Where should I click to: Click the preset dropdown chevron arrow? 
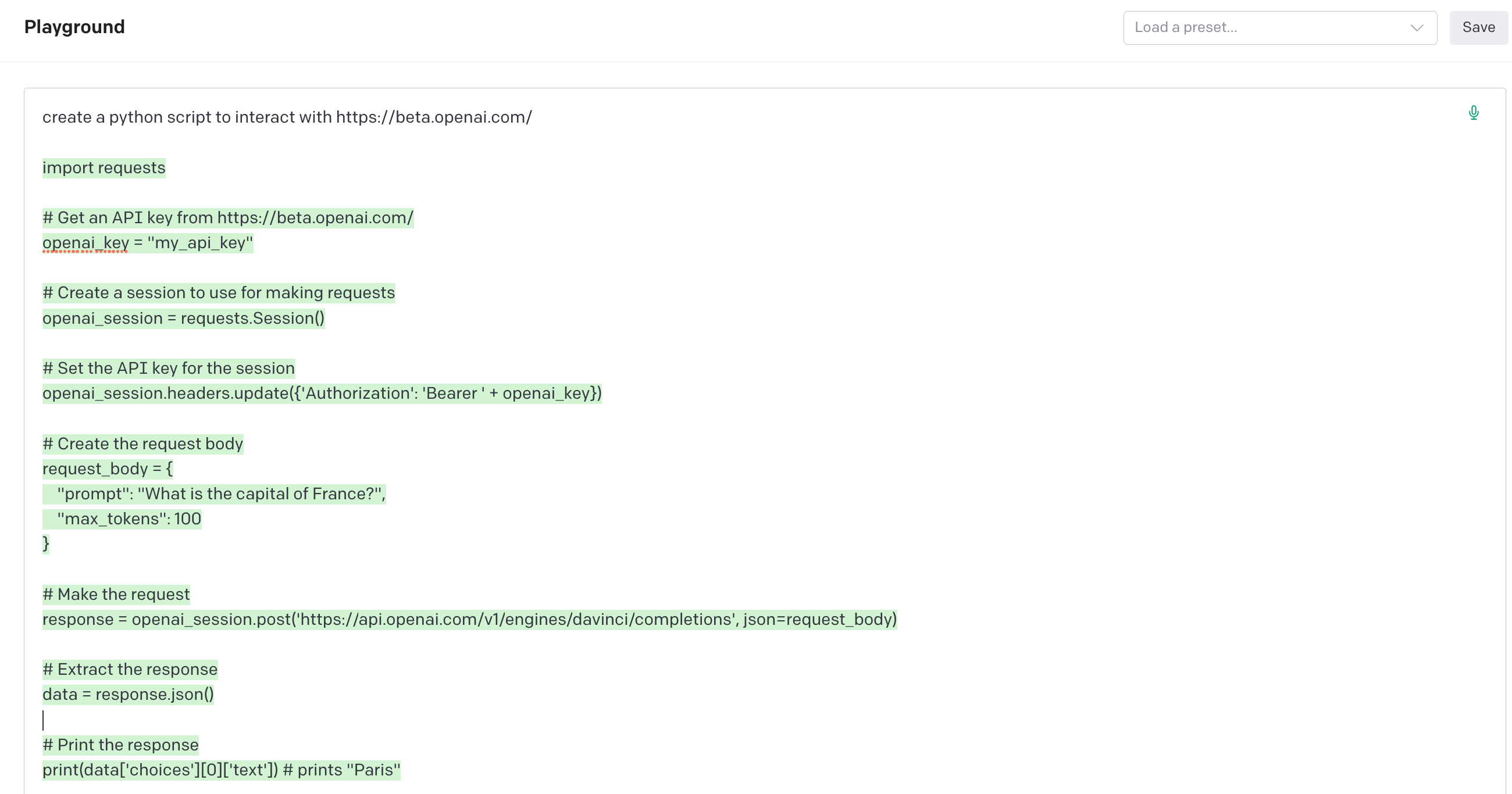[x=1416, y=27]
